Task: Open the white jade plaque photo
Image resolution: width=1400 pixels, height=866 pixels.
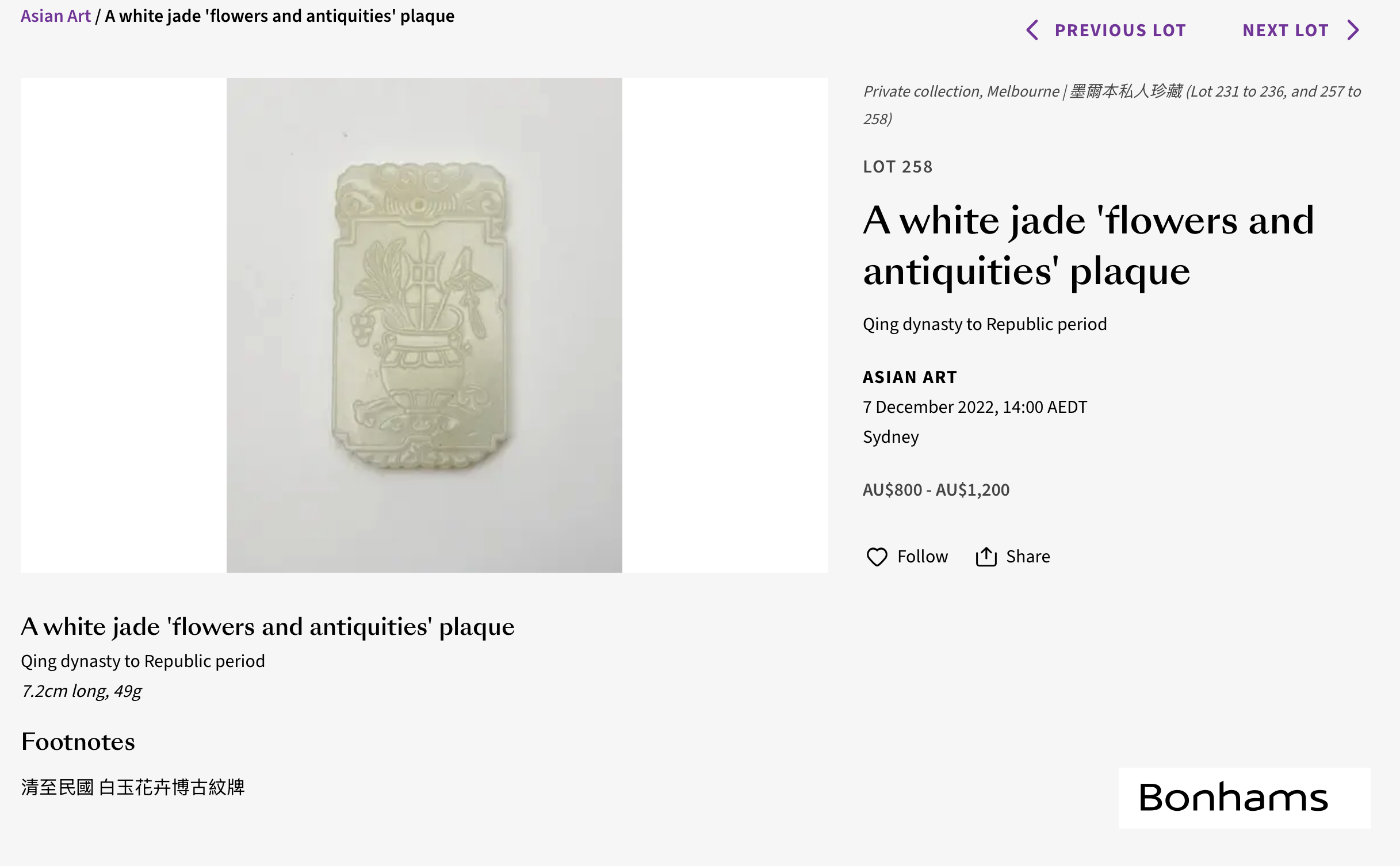Action: (x=424, y=325)
